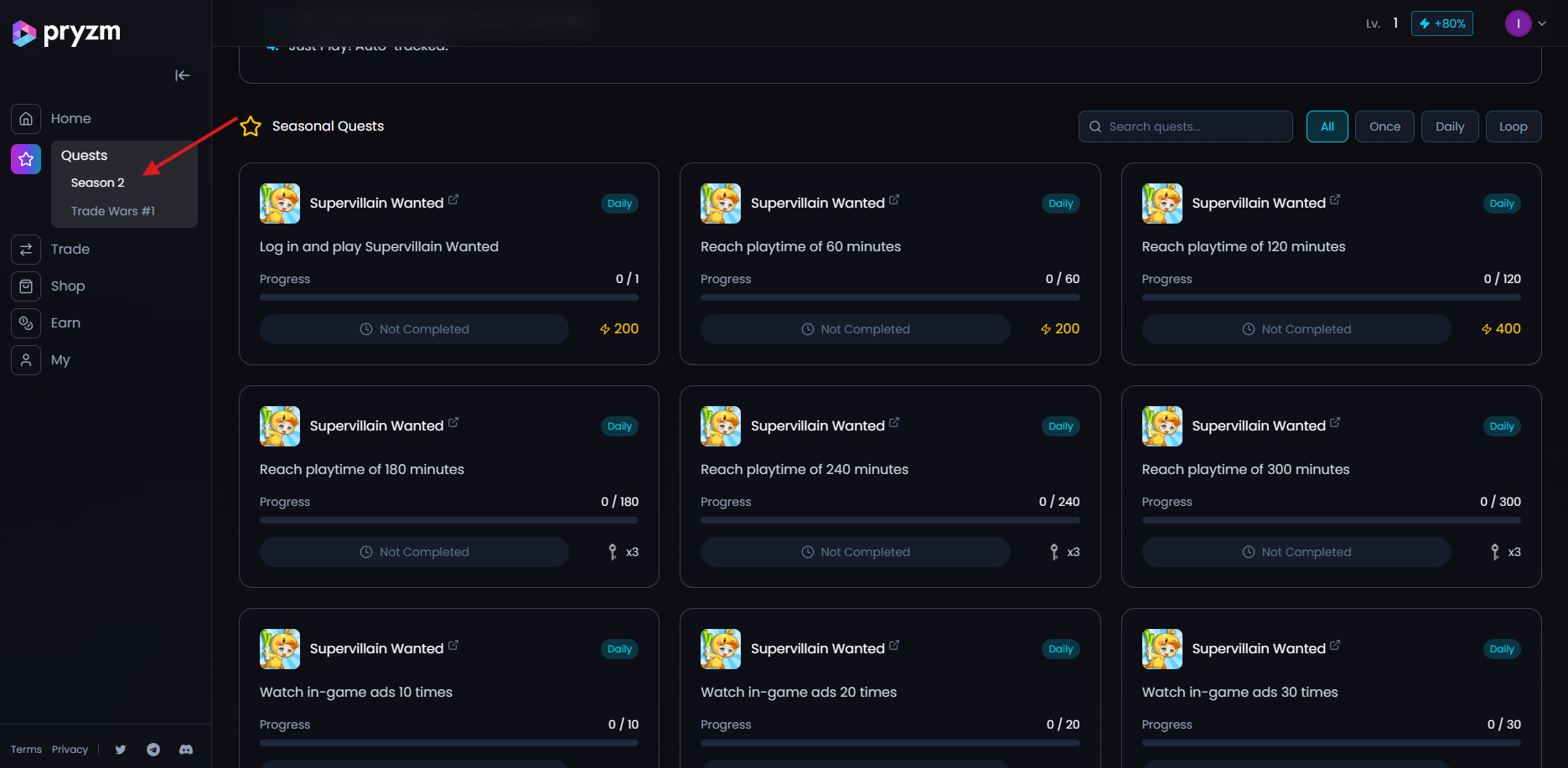The height and width of the screenshot is (768, 1568).
Task: Filter quests by Once
Action: click(1384, 126)
